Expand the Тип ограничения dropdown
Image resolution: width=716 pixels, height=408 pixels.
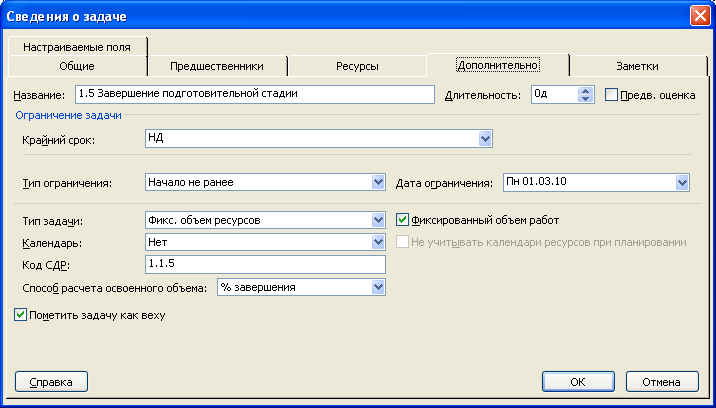[378, 182]
